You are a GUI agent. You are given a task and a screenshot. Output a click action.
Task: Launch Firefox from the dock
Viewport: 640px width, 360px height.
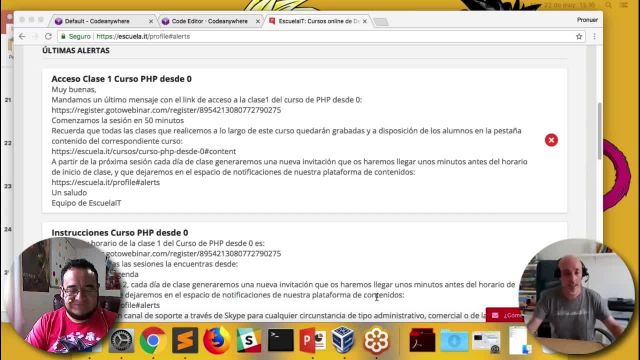pyautogui.click(x=217, y=340)
